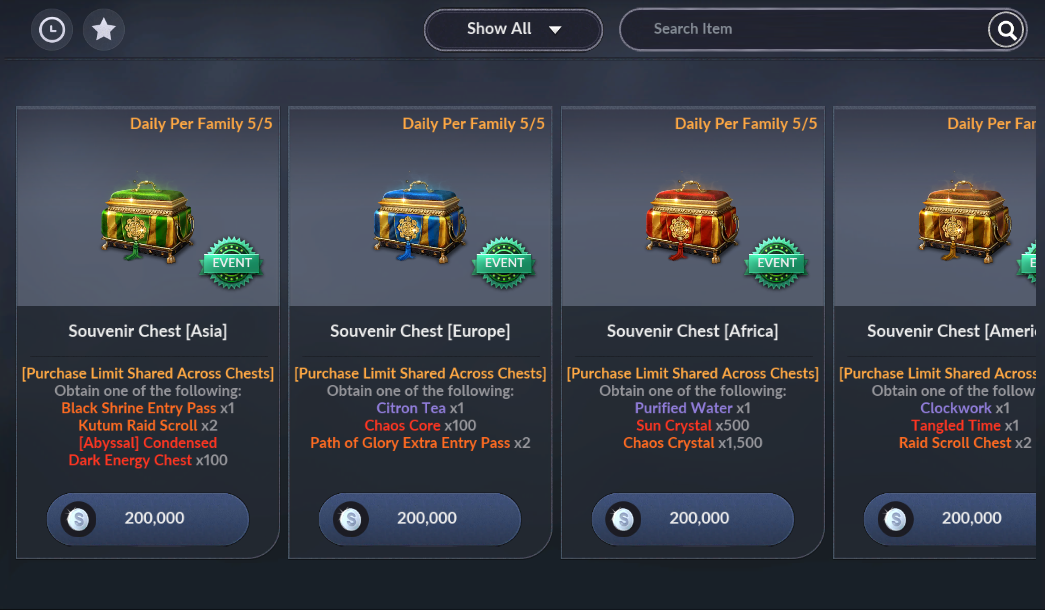The height and width of the screenshot is (610, 1045).
Task: Select the Souvenir Chest [Africa] title
Action: 692,331
